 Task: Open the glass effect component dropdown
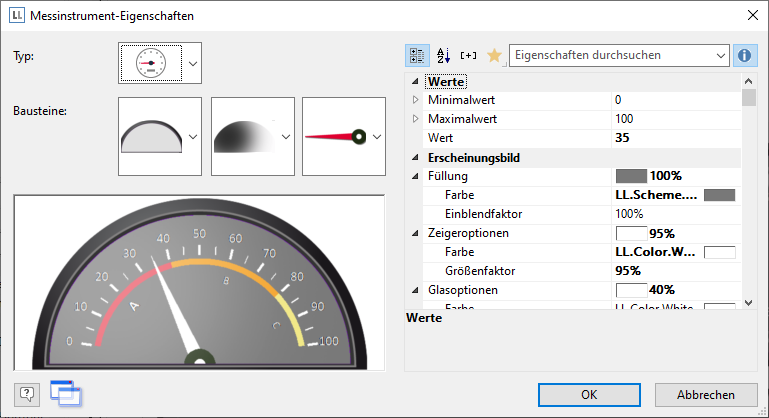pyautogui.click(x=285, y=137)
